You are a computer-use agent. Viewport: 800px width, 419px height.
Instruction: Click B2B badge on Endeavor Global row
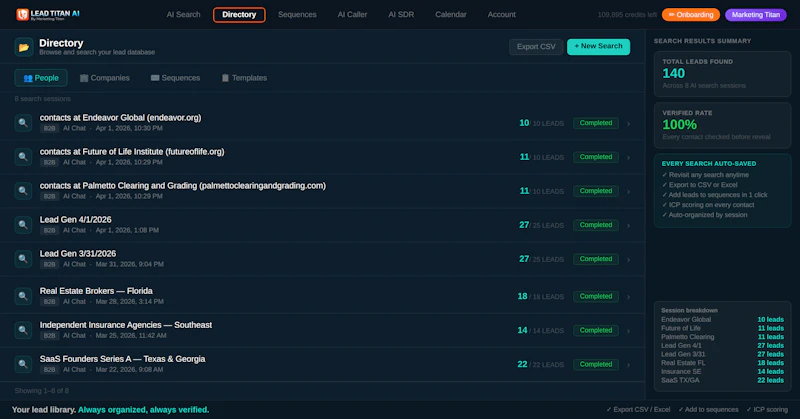point(49,129)
